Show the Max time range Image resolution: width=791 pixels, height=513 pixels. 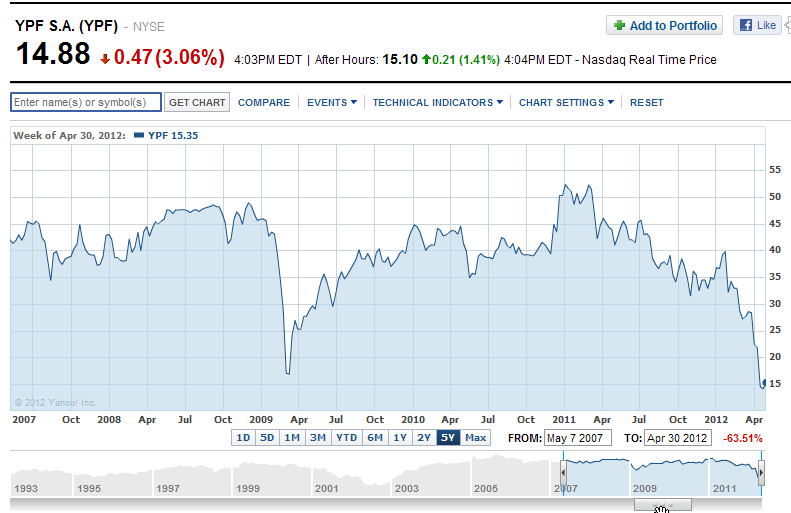pos(475,438)
